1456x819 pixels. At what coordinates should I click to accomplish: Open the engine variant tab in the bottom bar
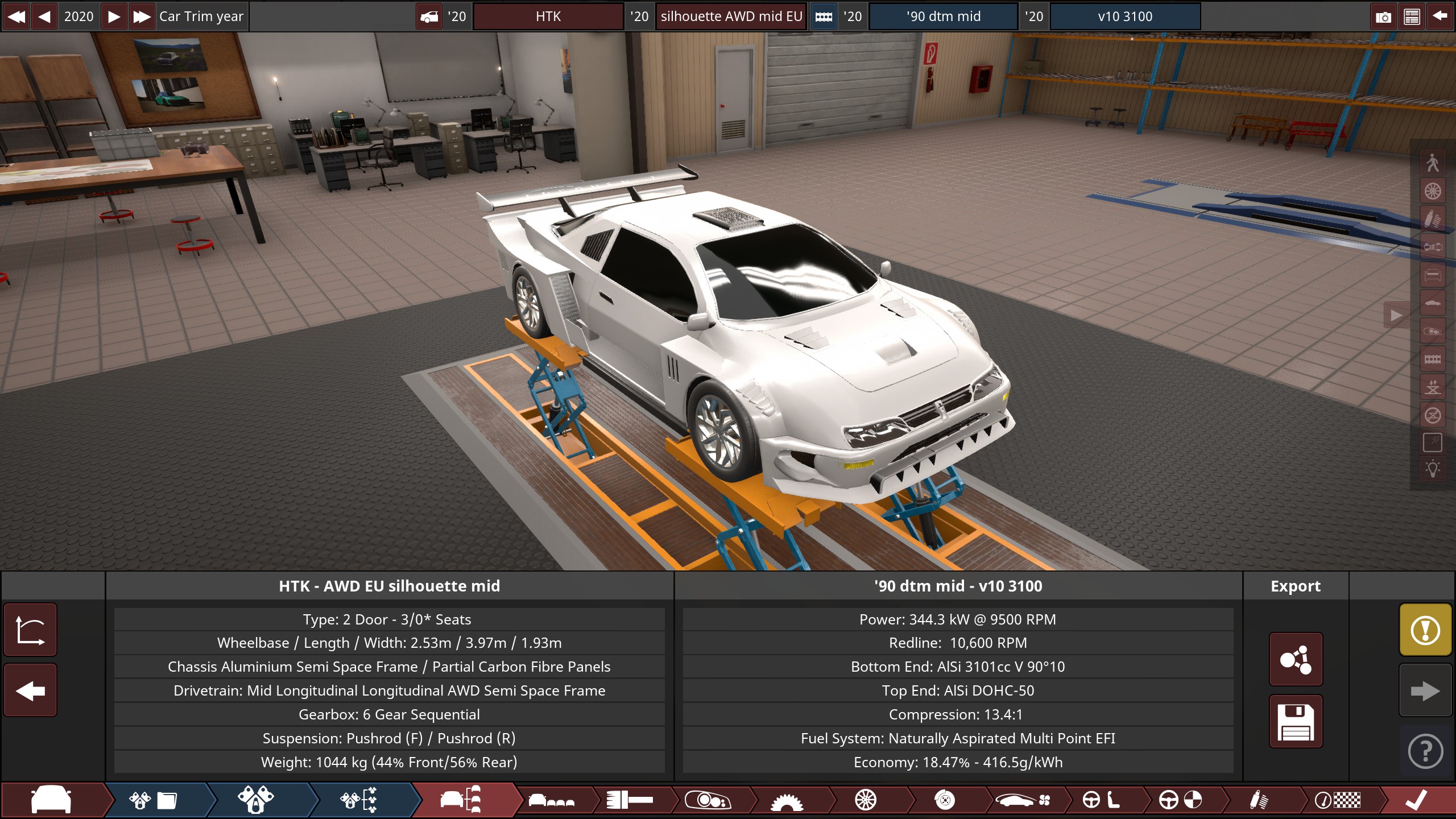256,800
